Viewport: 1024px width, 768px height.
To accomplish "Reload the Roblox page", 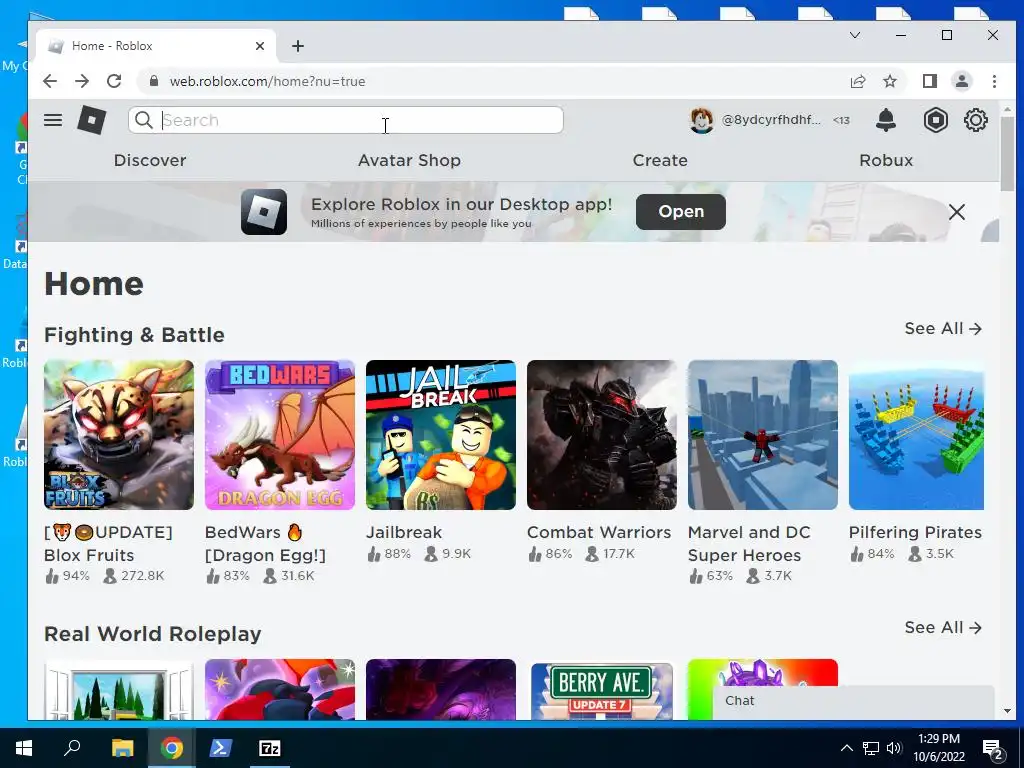I will point(114,81).
